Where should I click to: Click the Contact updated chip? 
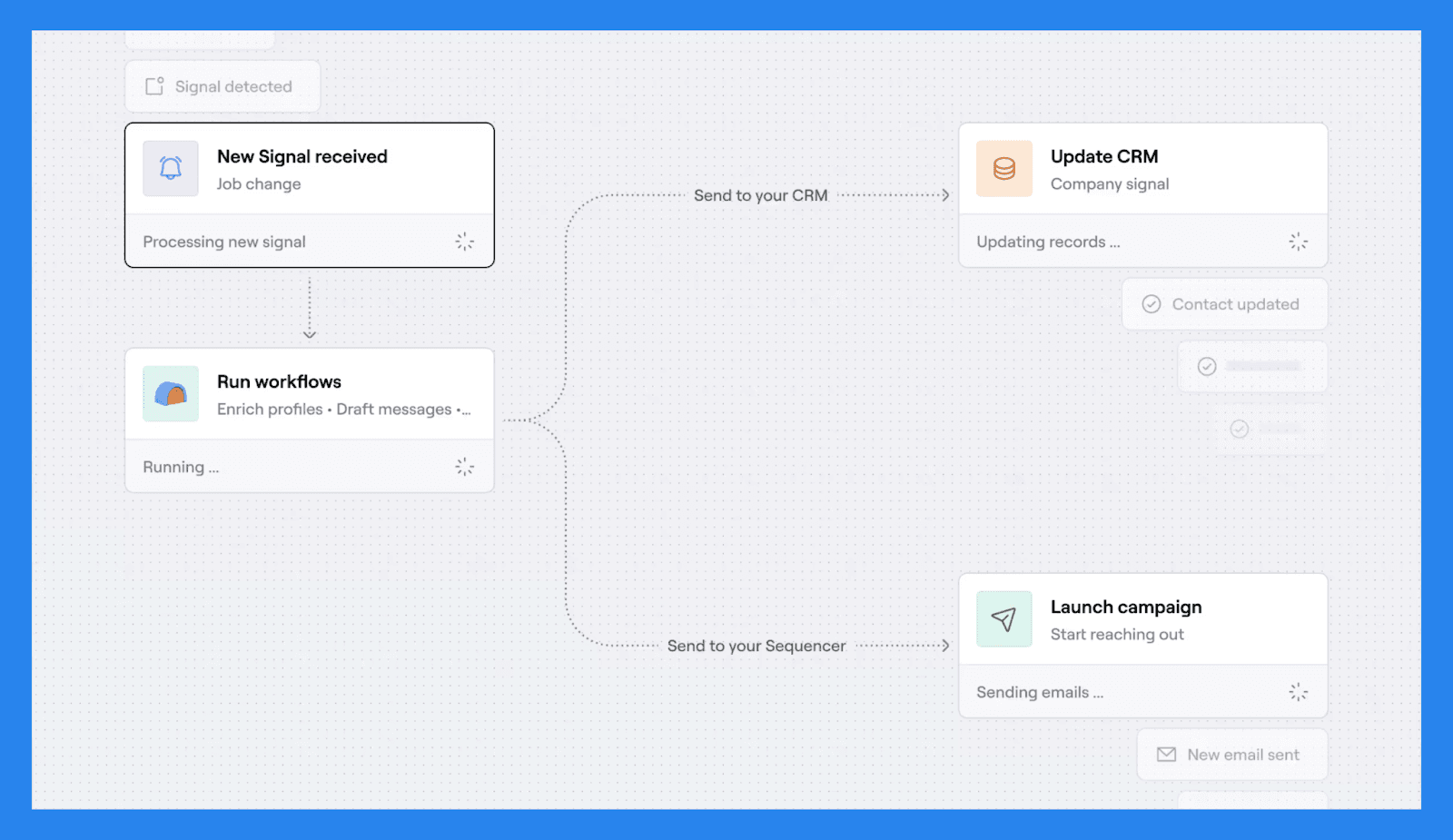[1225, 304]
